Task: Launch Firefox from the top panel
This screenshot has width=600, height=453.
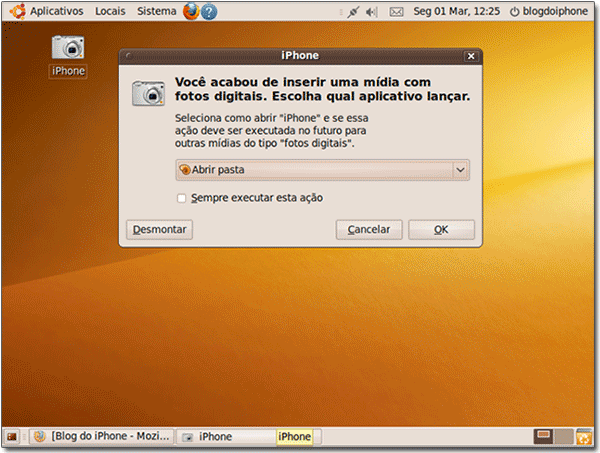Action: click(191, 11)
